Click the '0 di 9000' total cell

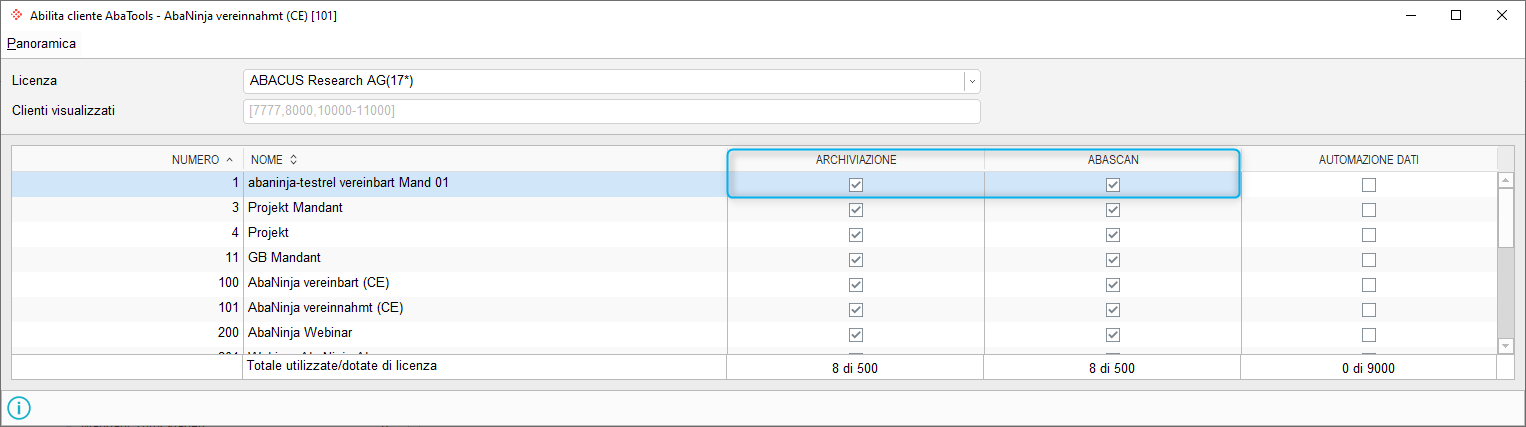(1369, 368)
